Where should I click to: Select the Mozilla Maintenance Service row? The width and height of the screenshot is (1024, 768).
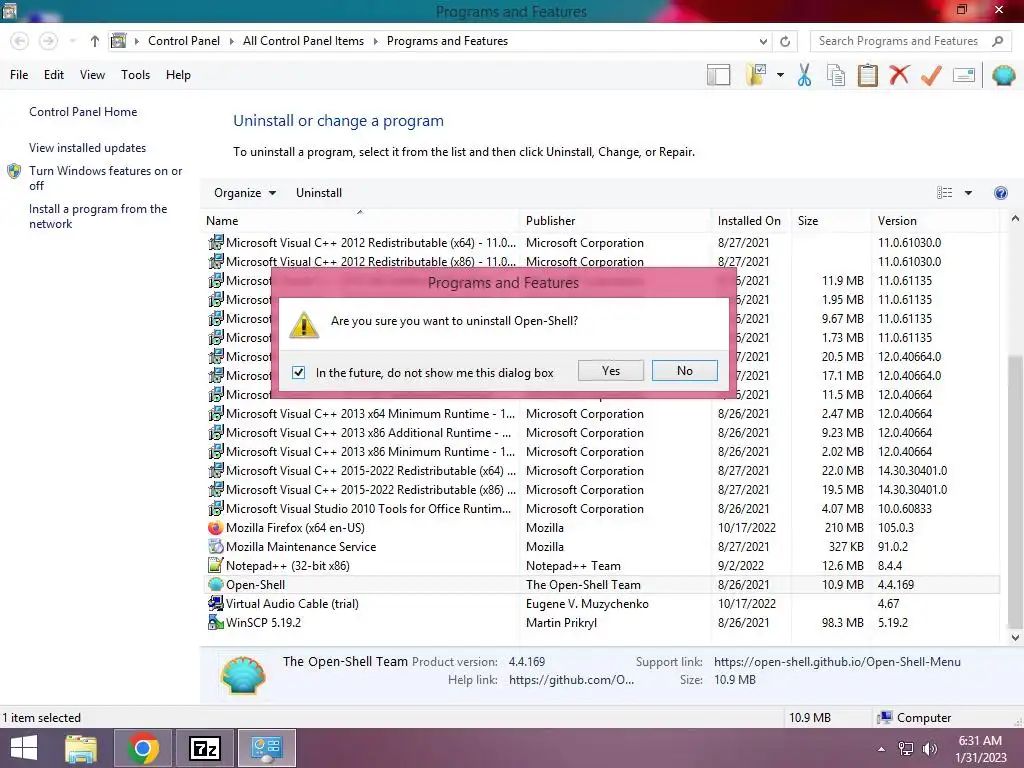(x=602, y=547)
